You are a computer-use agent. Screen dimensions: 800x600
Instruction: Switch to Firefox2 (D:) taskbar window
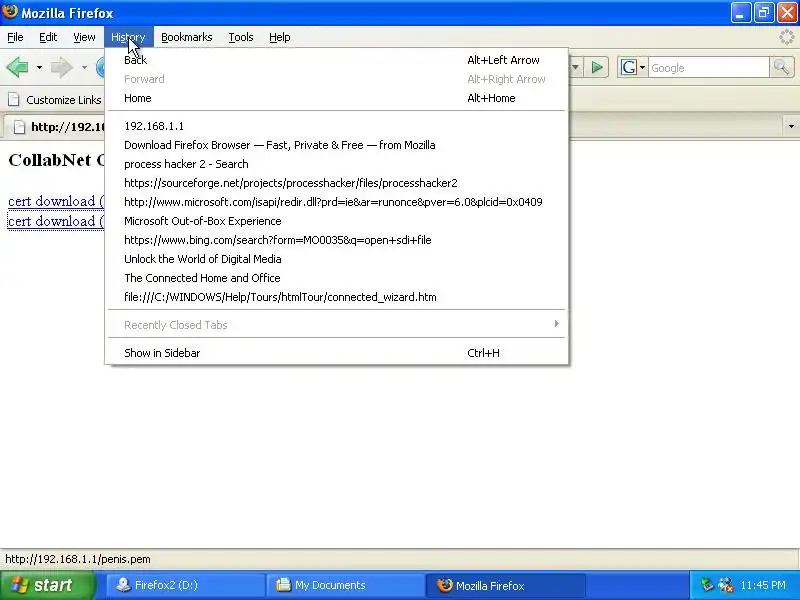tap(185, 585)
